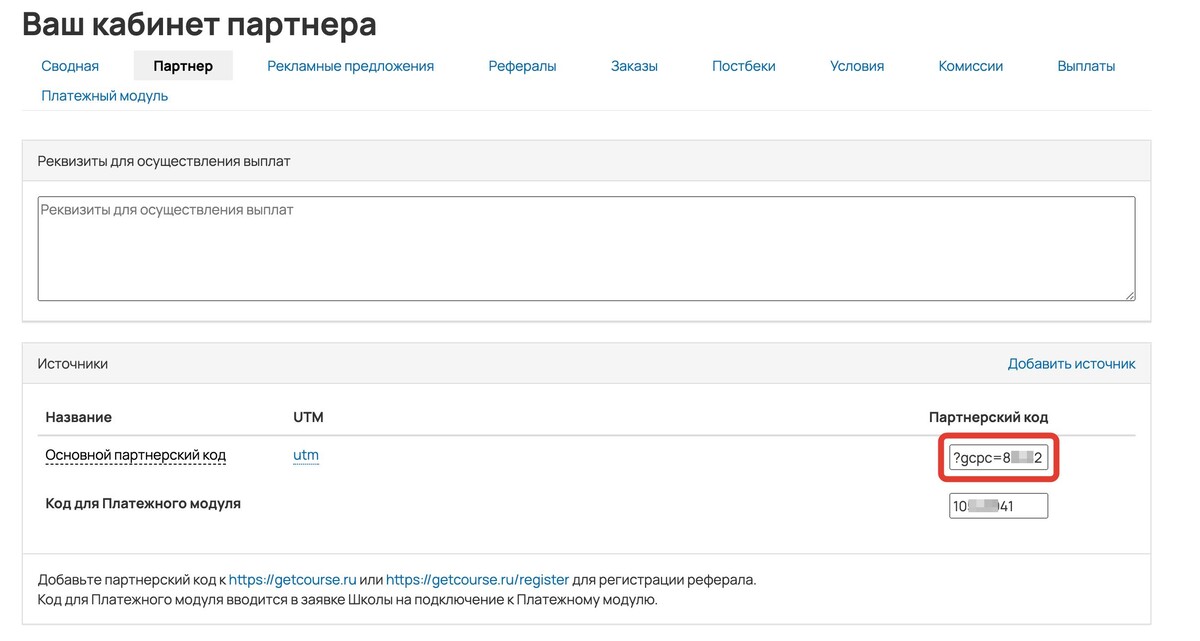The image size is (1200, 641).
Task: Select the Партнер tab
Action: (x=183, y=66)
